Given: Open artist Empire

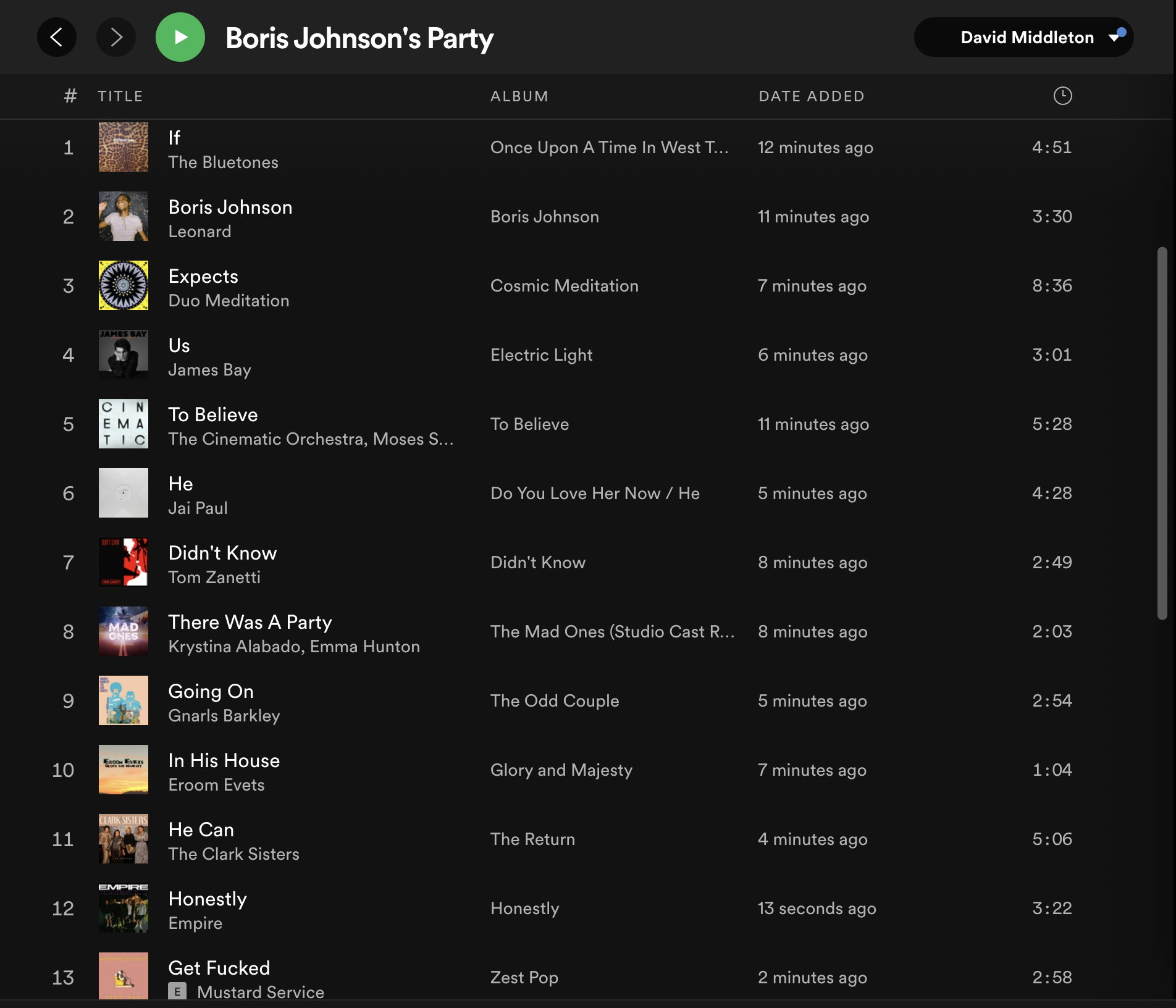Looking at the screenshot, I should (x=196, y=923).
